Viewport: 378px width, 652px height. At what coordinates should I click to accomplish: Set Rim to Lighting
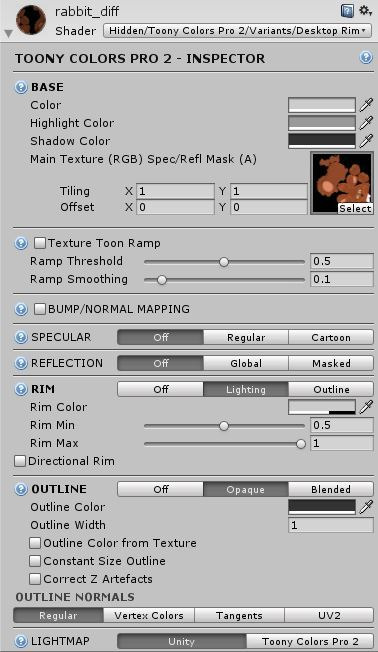(x=246, y=390)
